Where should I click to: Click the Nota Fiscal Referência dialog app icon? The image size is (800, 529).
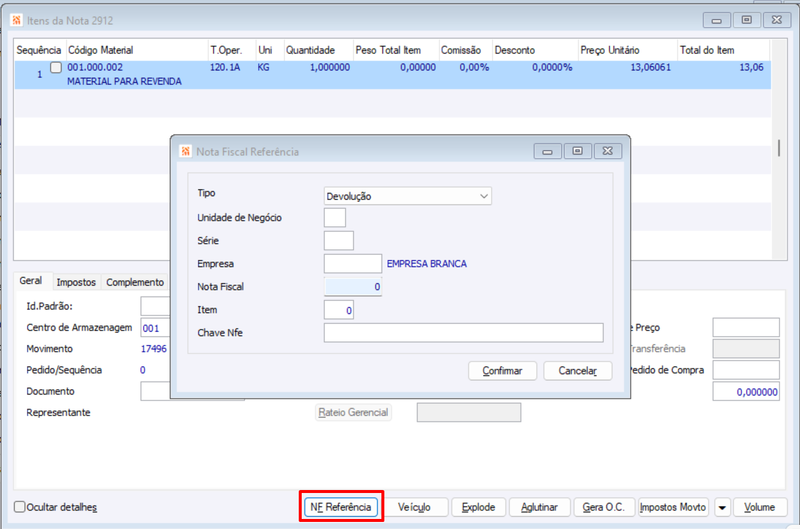[185, 152]
